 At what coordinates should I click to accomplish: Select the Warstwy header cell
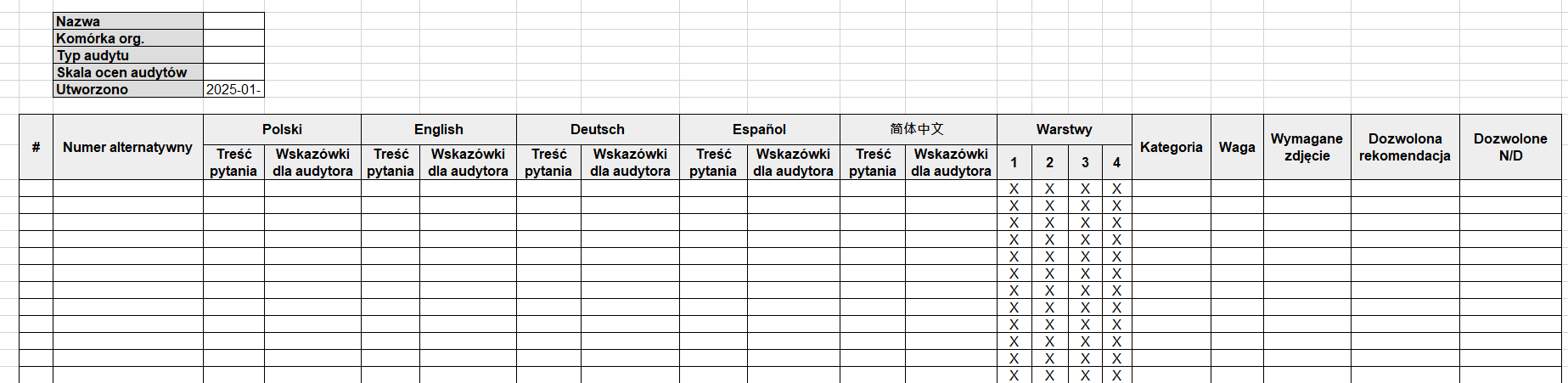pos(1064,129)
